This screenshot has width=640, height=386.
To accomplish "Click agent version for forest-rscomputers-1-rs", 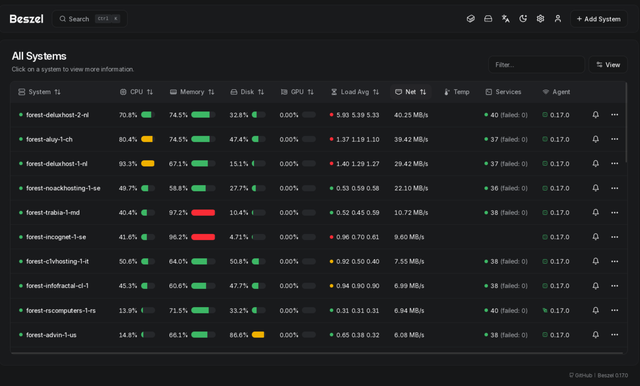I will click(x=559, y=311).
